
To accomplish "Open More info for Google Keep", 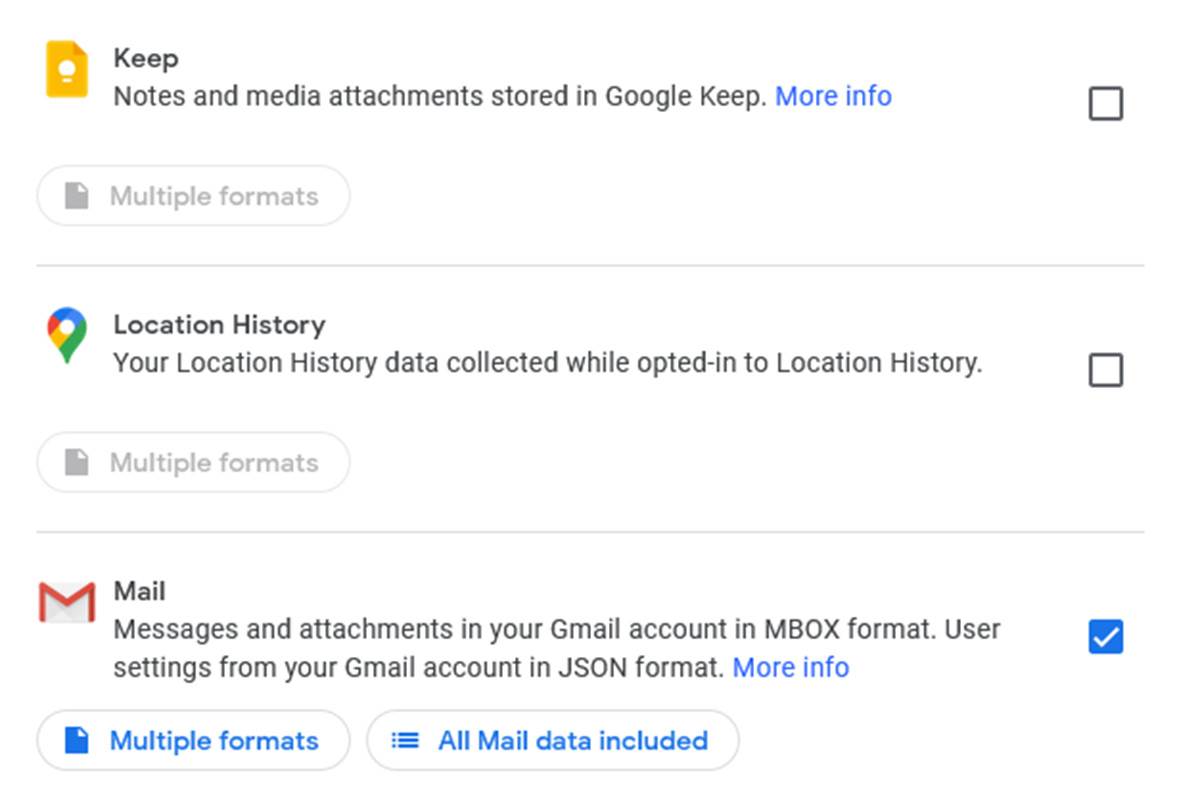I will 833,96.
